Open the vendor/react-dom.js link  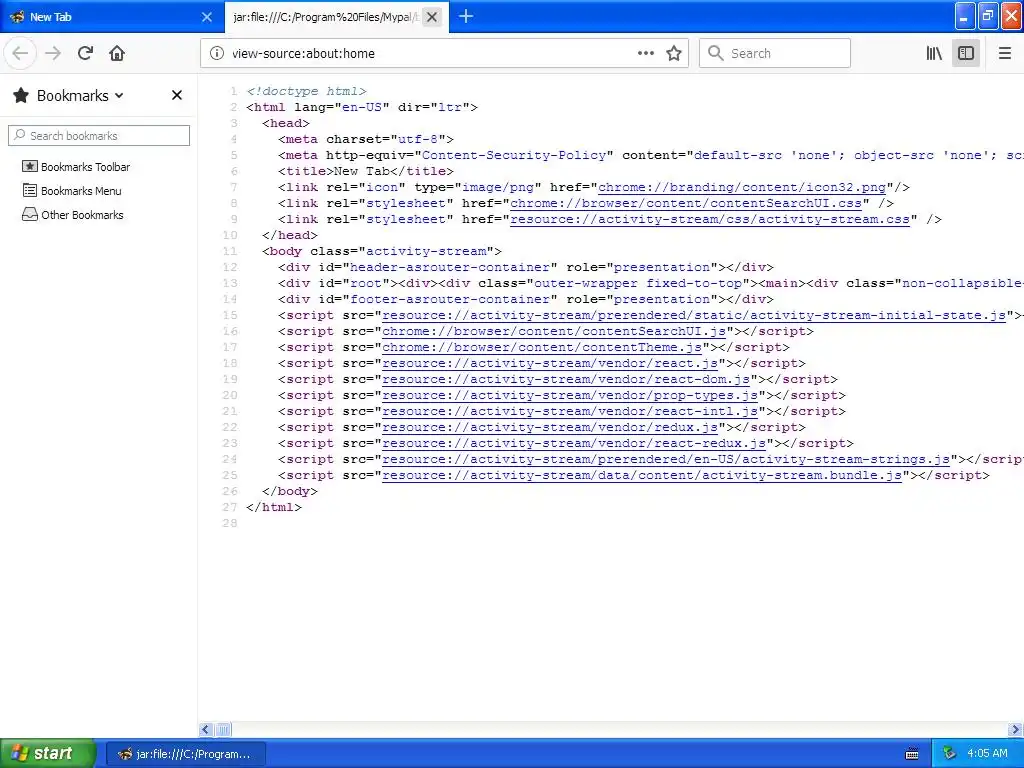(566, 379)
